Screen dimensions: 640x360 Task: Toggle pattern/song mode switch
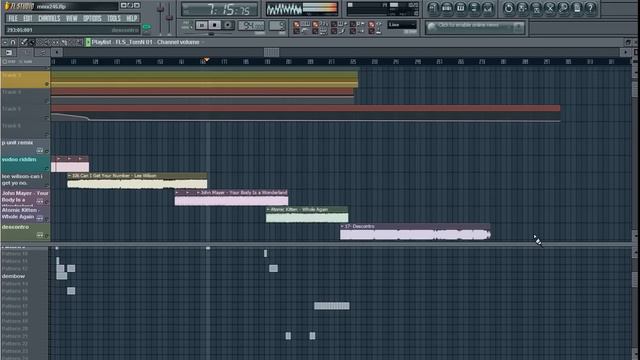pyautogui.click(x=186, y=25)
